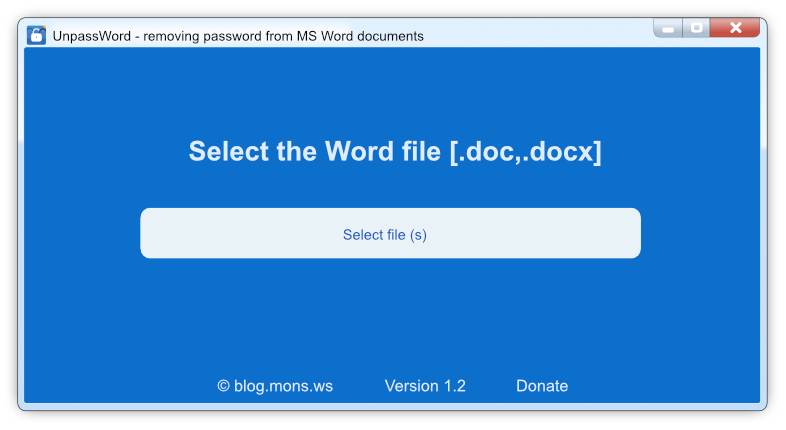Click the word "UnpassWord" in the title bar
The height and width of the screenshot is (430, 786).
tap(92, 36)
